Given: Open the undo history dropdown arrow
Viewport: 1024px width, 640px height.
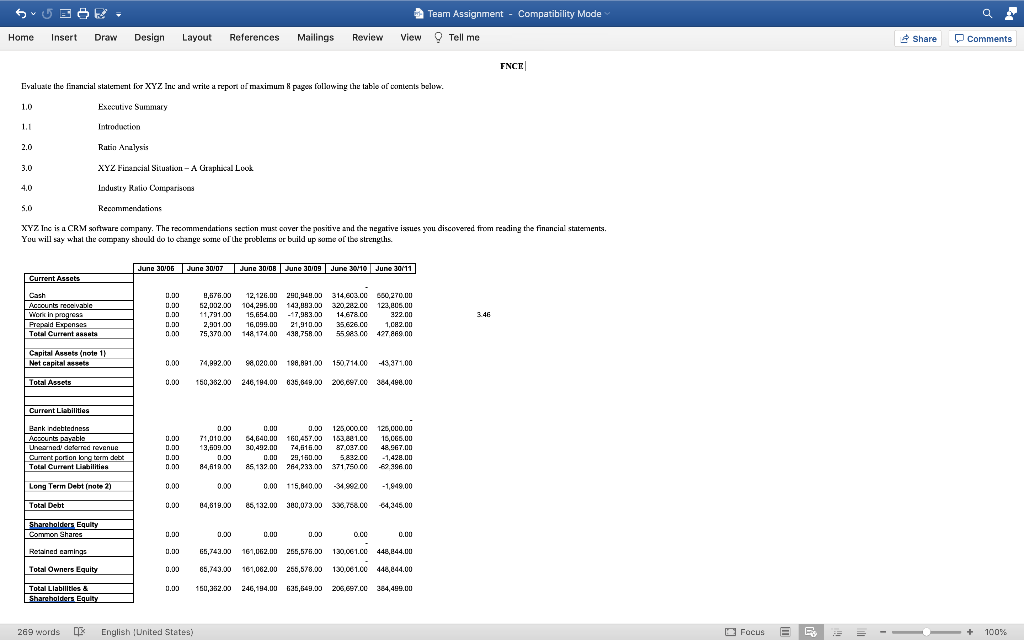Looking at the screenshot, I should pos(33,14).
